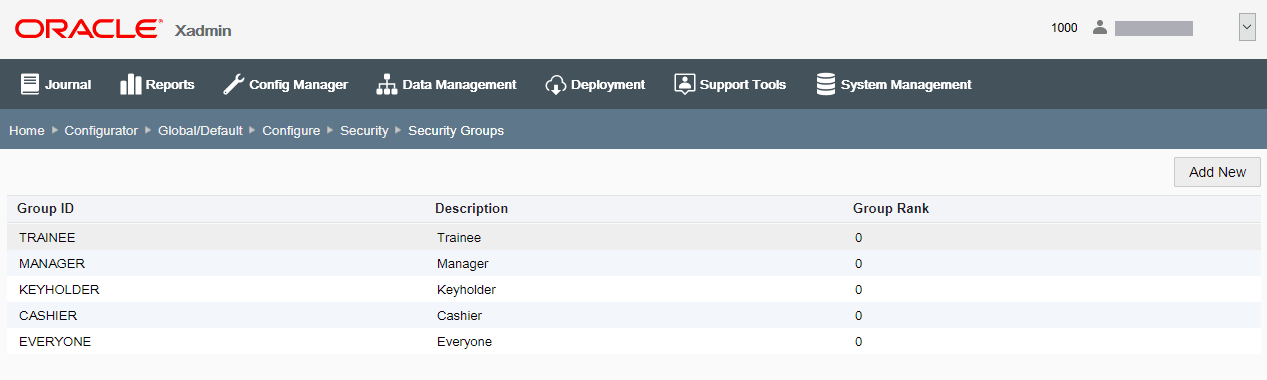1267x380 pixels.
Task: Click Security Groups breadcrumb
Action: [456, 131]
